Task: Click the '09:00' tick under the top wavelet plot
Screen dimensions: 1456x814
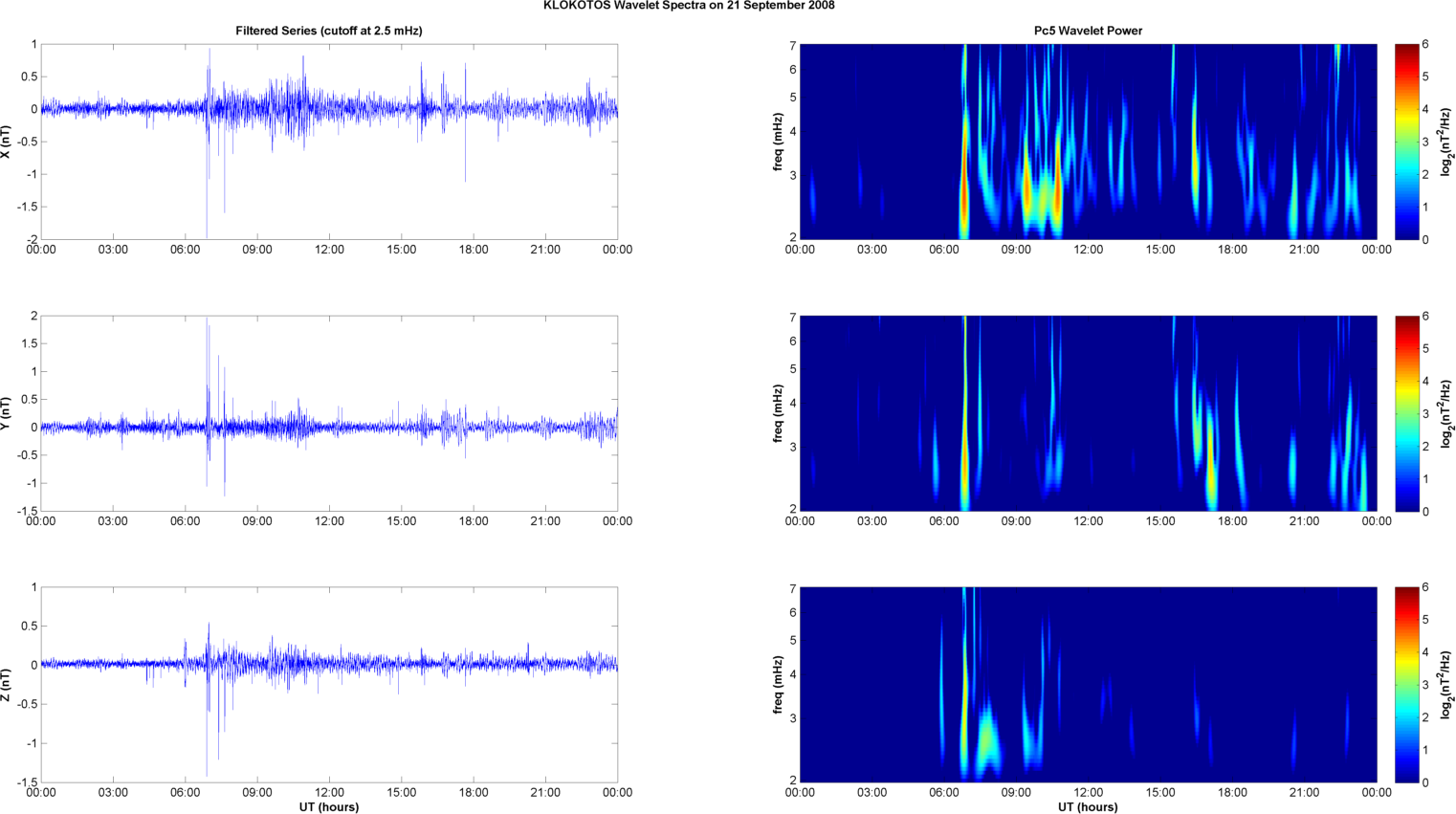Action: coord(1016,250)
